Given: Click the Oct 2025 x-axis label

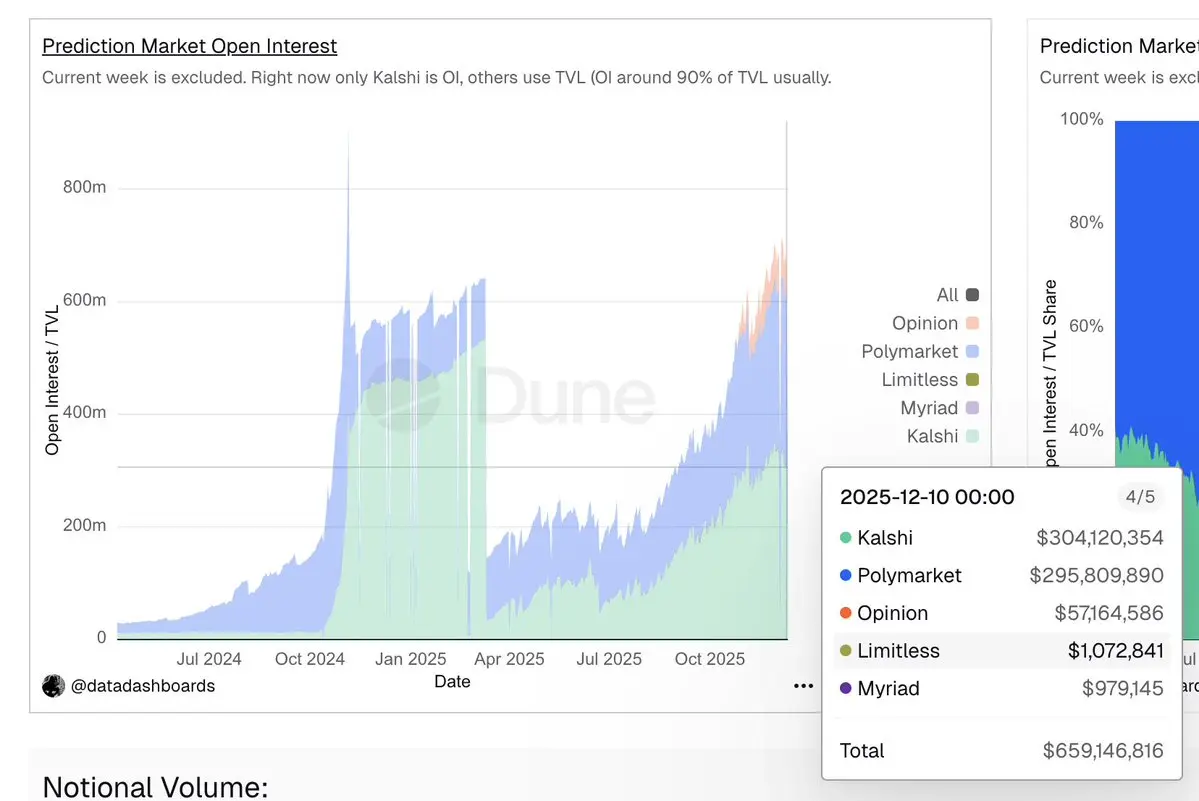Looking at the screenshot, I should tap(710, 659).
